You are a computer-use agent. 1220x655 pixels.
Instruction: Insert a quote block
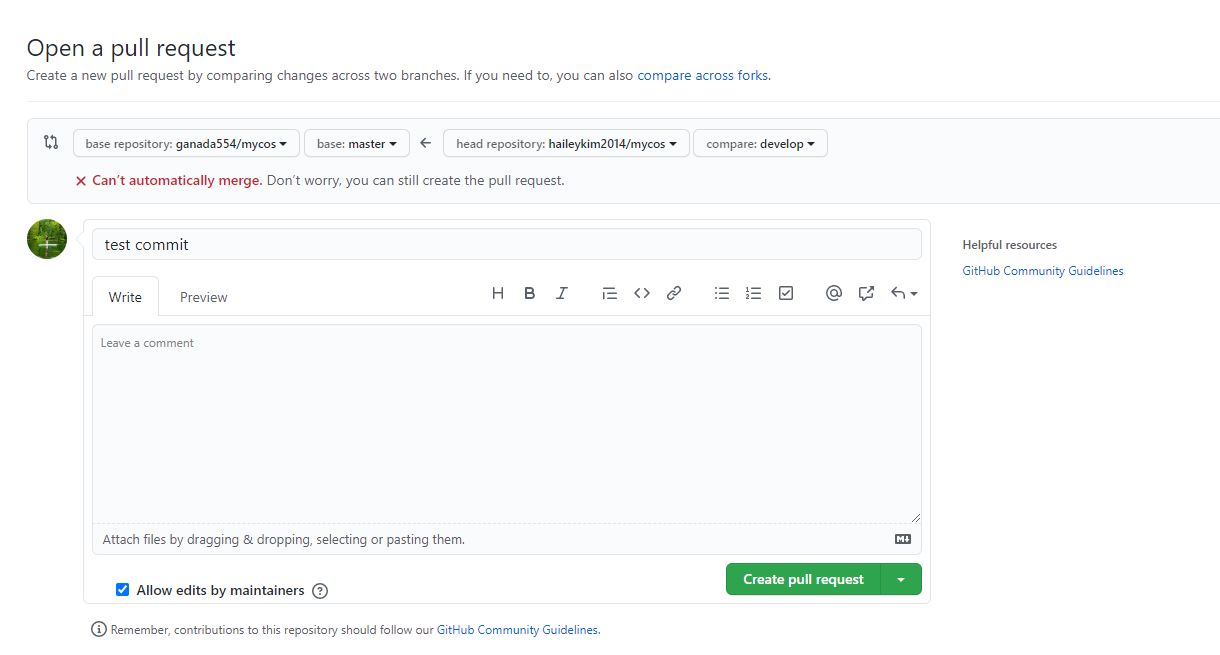[x=609, y=293]
